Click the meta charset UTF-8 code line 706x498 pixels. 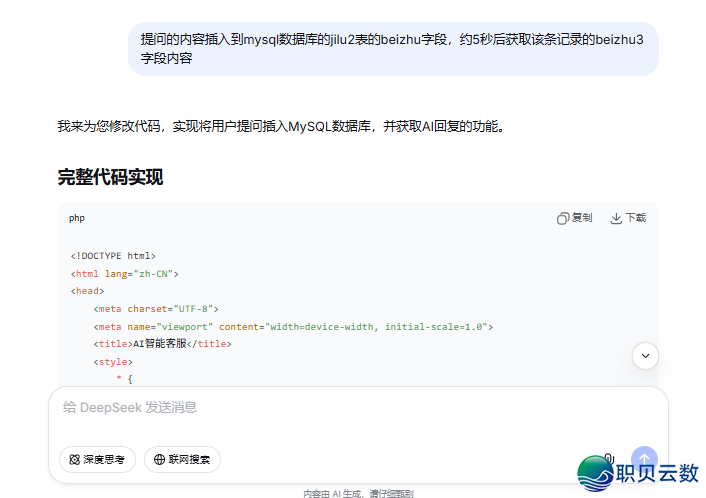point(155,309)
